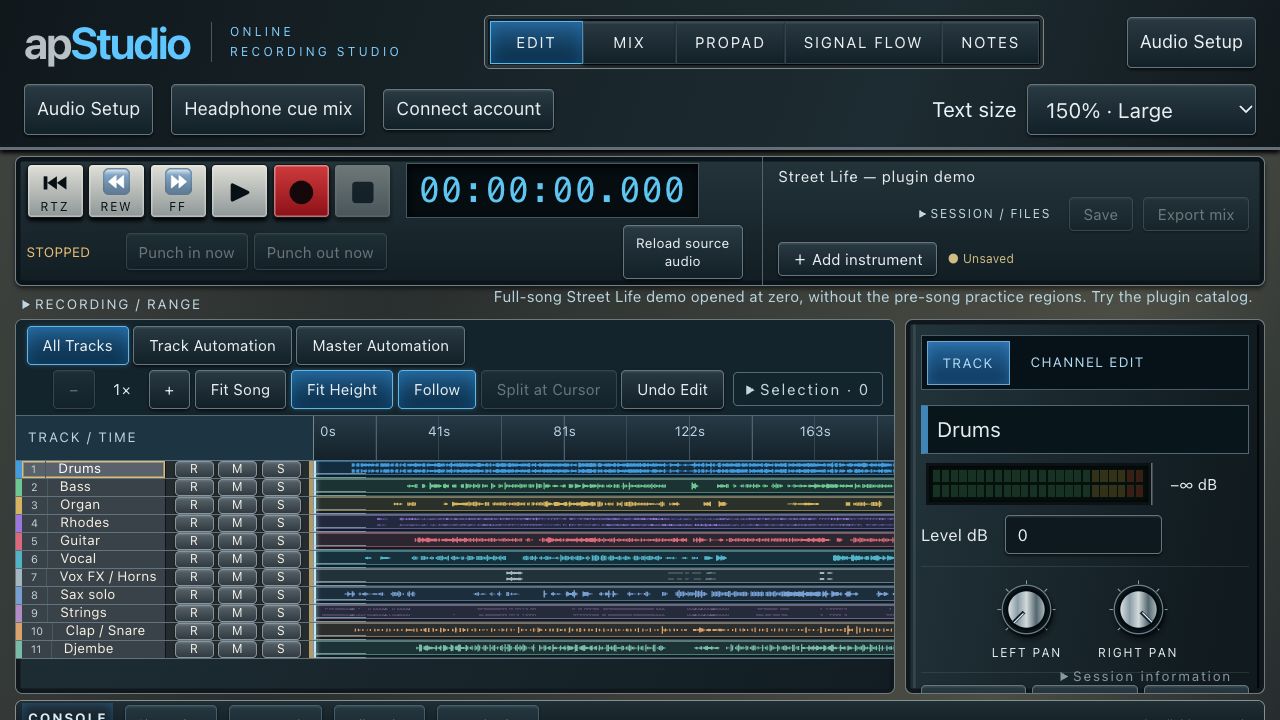The height and width of the screenshot is (720, 1280).
Task: Open the NOTES tab
Action: click(x=990, y=43)
